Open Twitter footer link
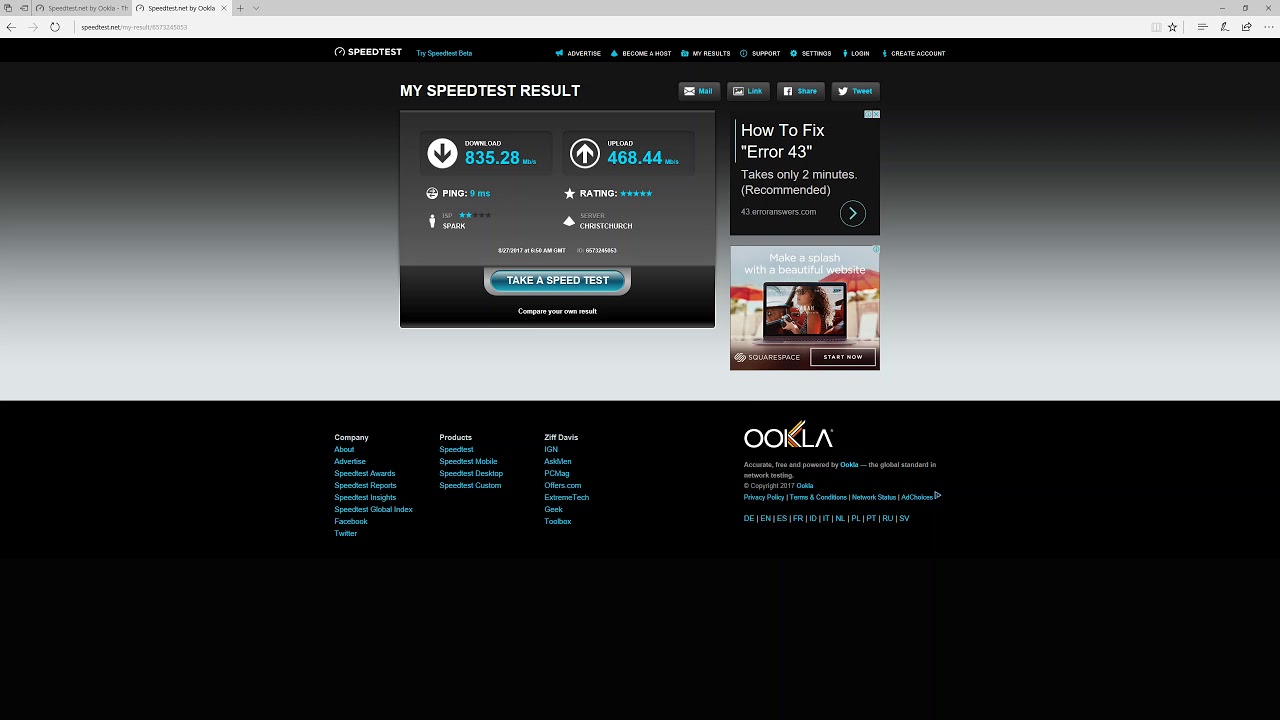The height and width of the screenshot is (720, 1280). point(346,534)
